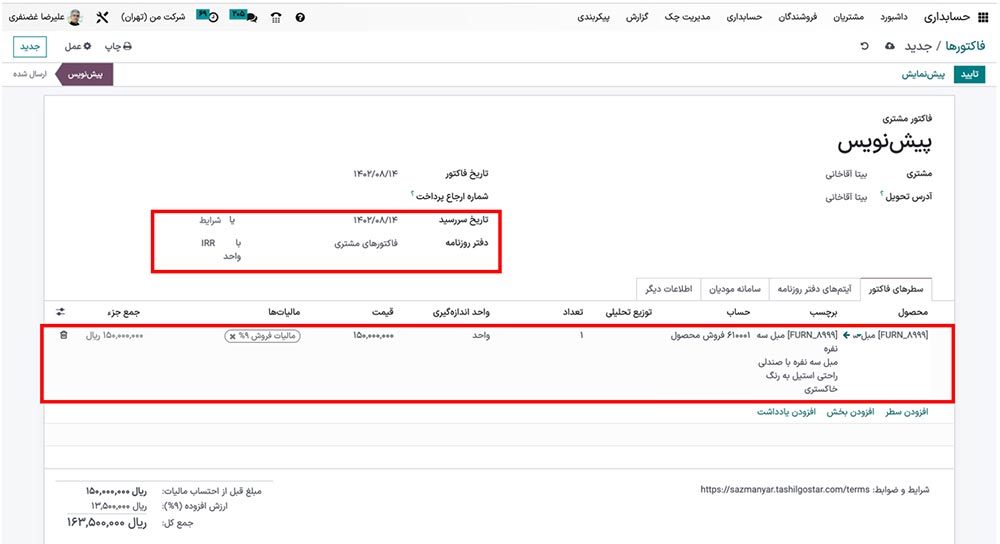Open the debug tools wrench icon

pos(102,17)
